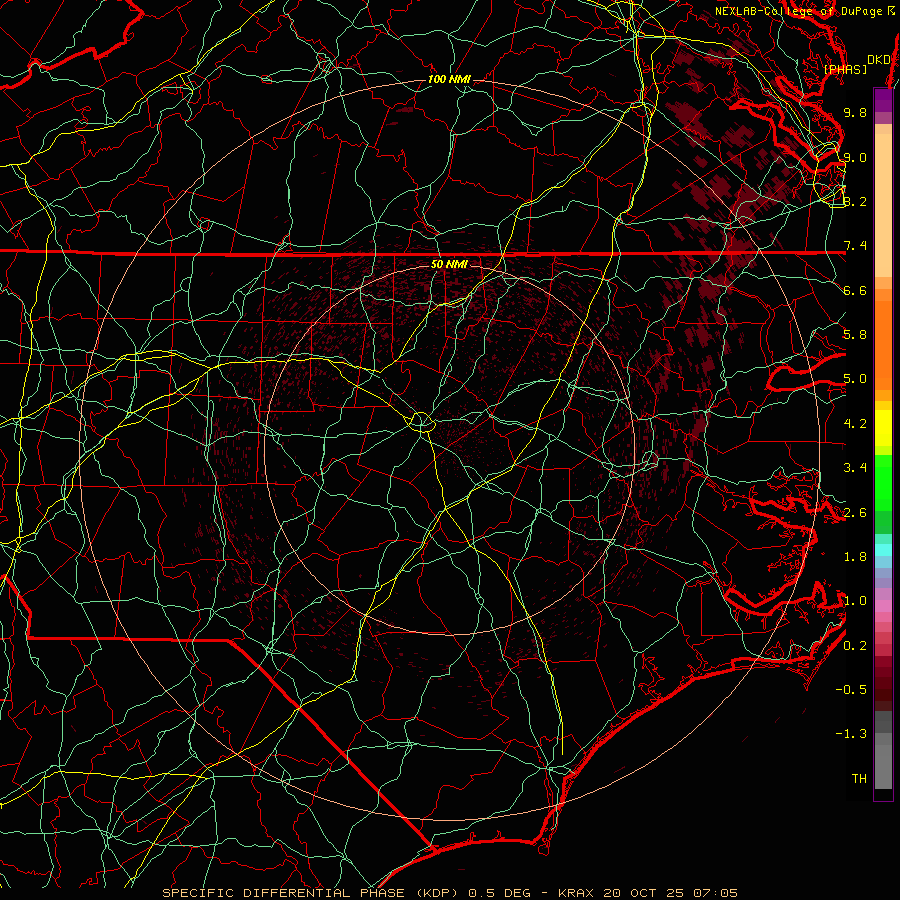Select the 4.2 scale value
This screenshot has height=900, width=900.
click(855, 424)
